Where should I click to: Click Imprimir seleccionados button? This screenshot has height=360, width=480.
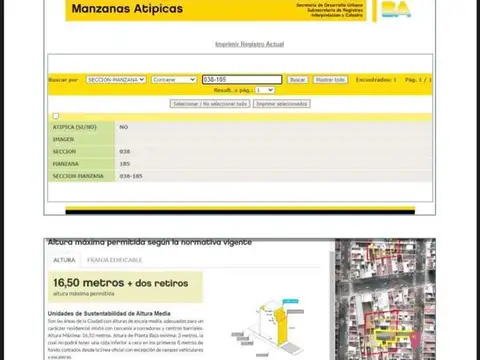click(282, 104)
